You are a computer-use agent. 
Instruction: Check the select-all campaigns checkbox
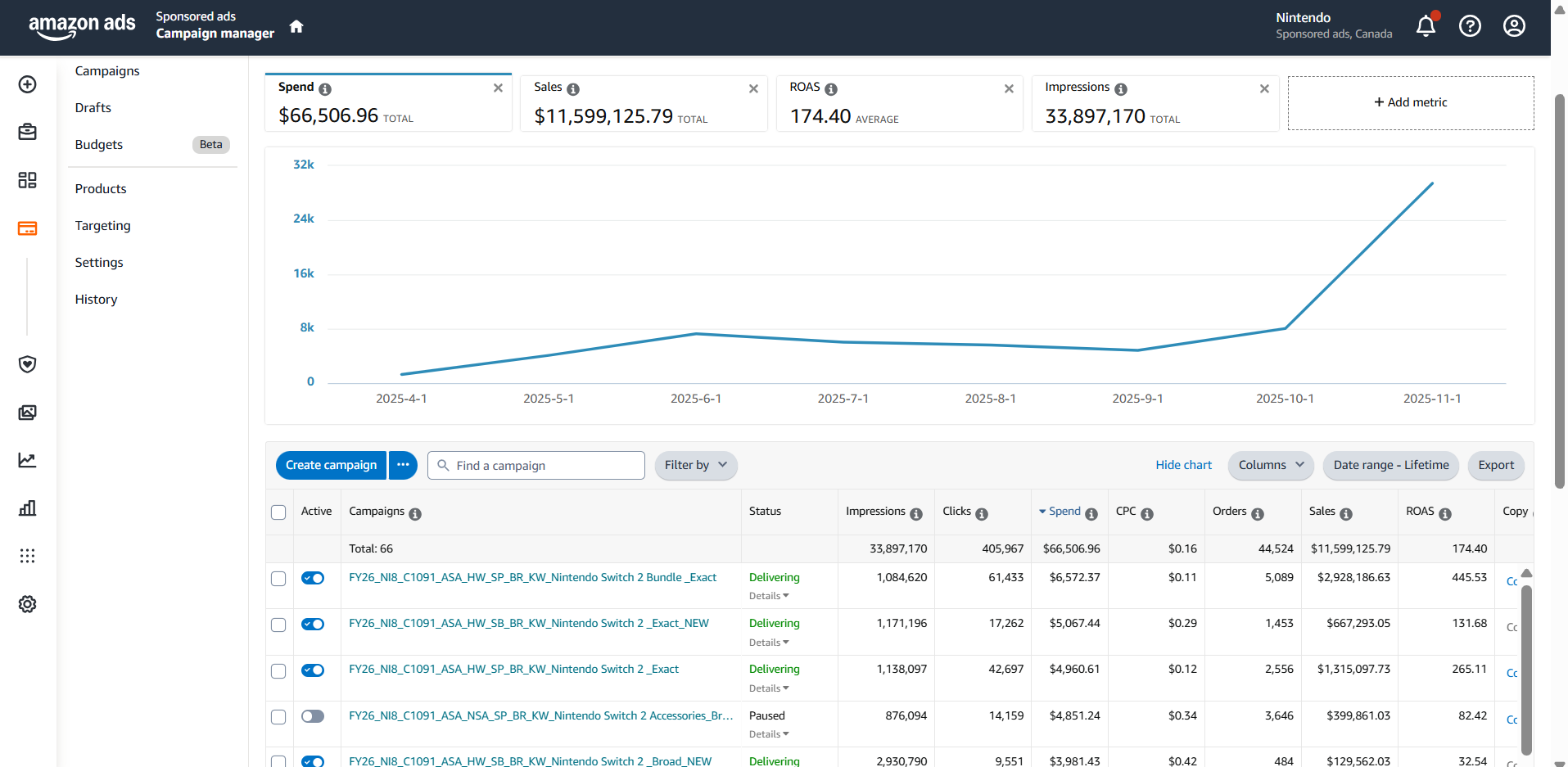pos(278,512)
